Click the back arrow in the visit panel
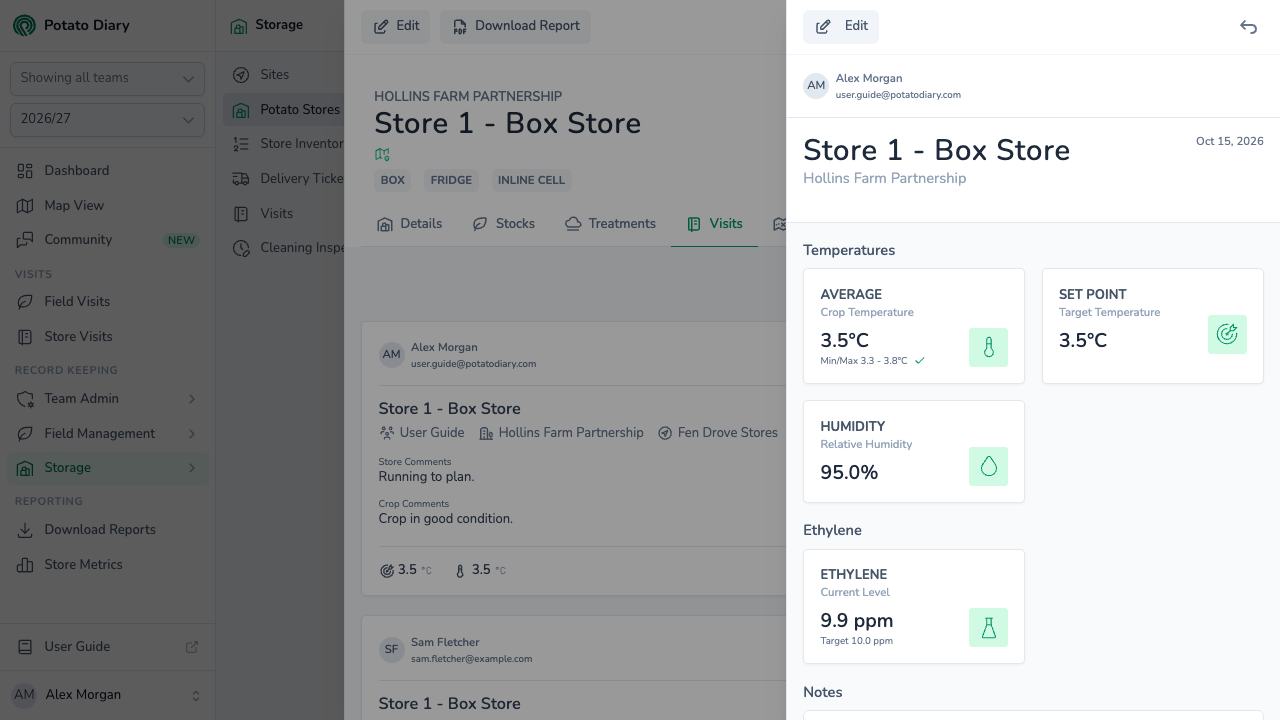The width and height of the screenshot is (1280, 720). [x=1248, y=27]
